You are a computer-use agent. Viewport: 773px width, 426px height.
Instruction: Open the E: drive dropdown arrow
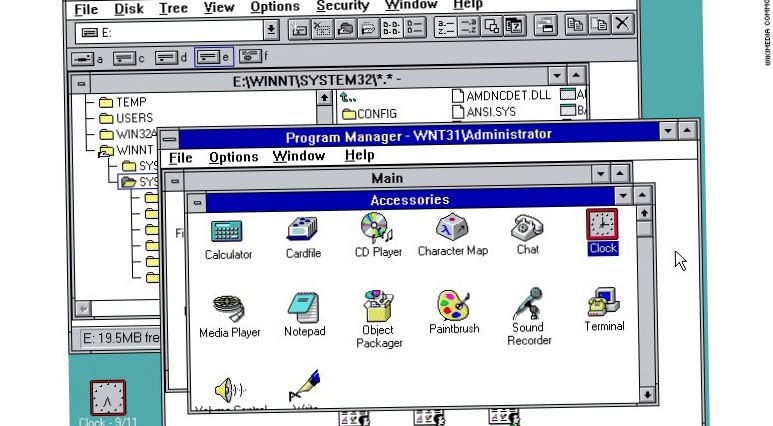270,31
